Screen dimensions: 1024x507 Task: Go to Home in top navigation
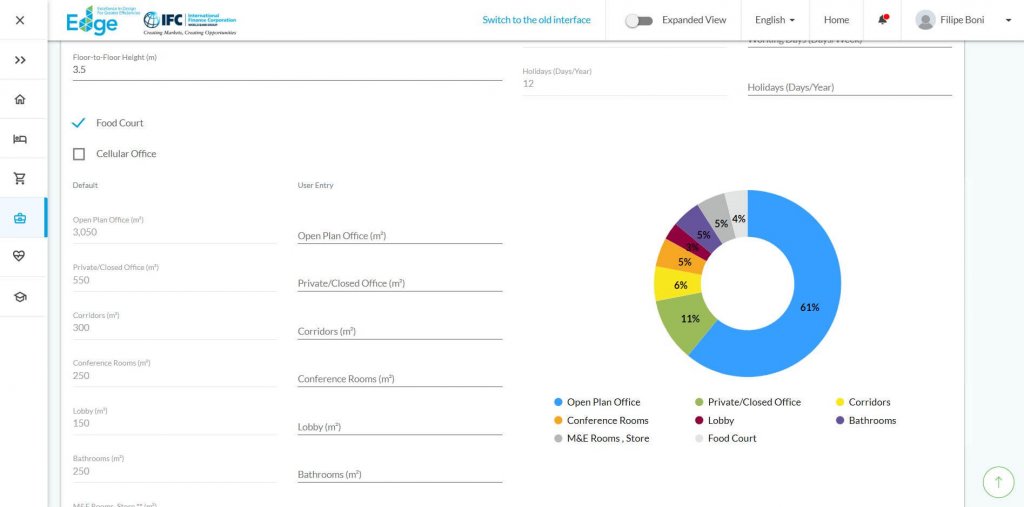point(836,20)
